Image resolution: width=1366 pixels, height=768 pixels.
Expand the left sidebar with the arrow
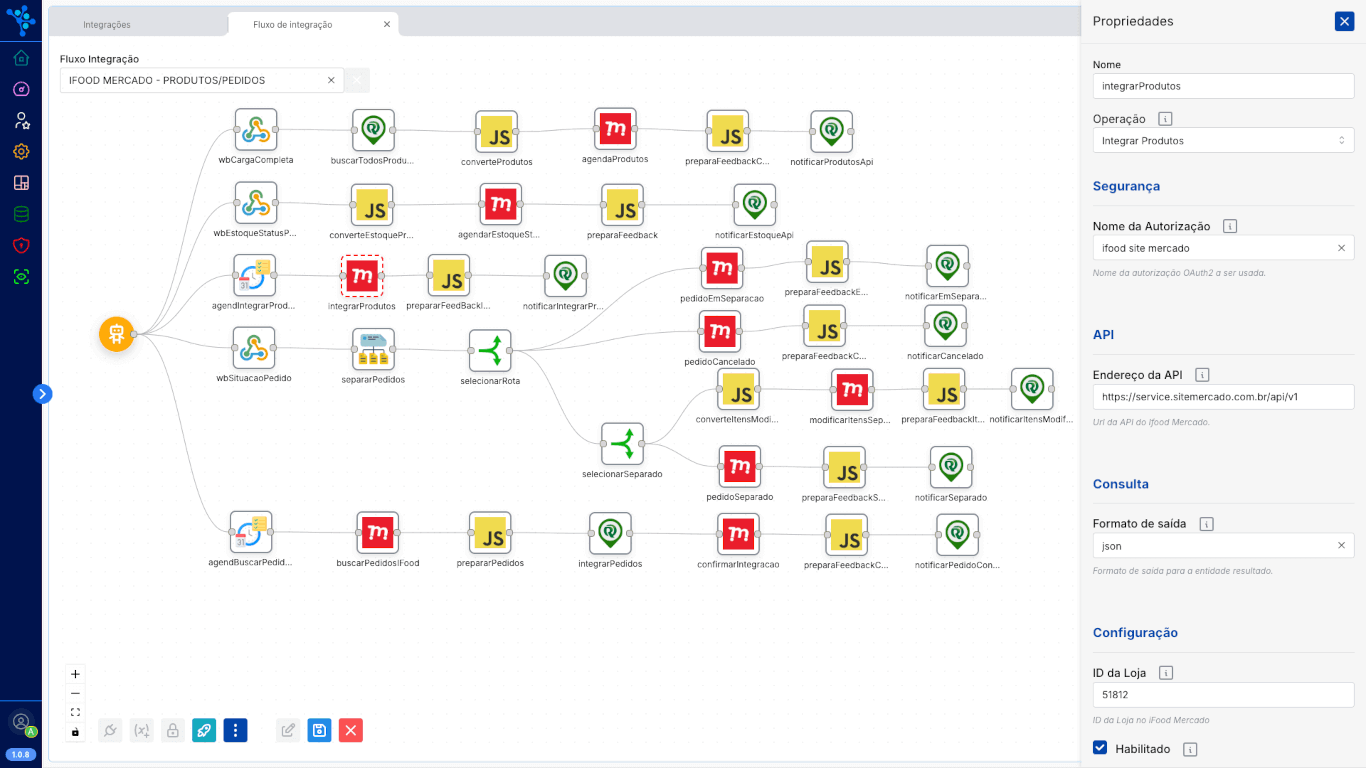click(42, 394)
